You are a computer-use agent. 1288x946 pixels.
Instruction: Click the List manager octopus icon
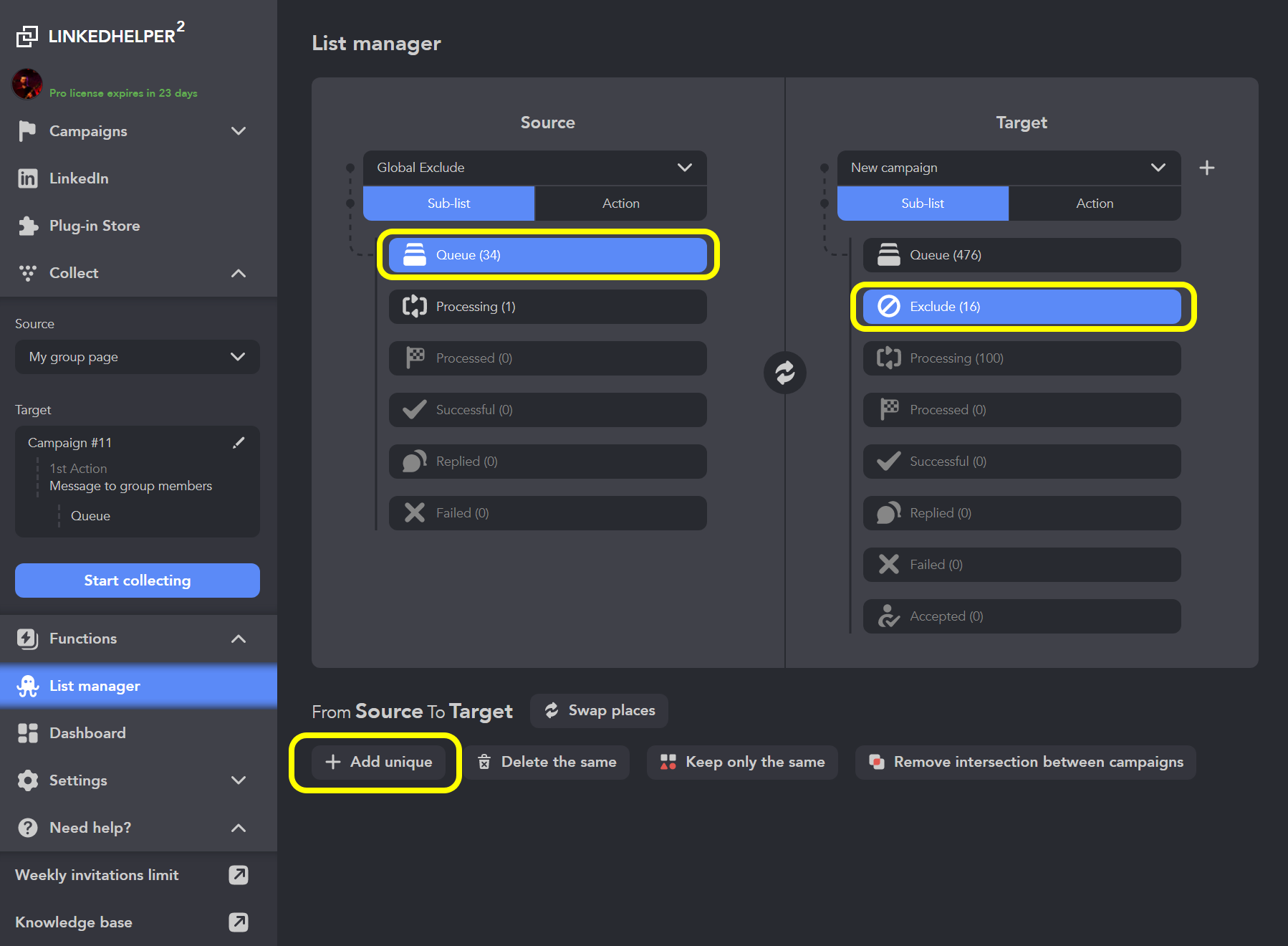28,686
